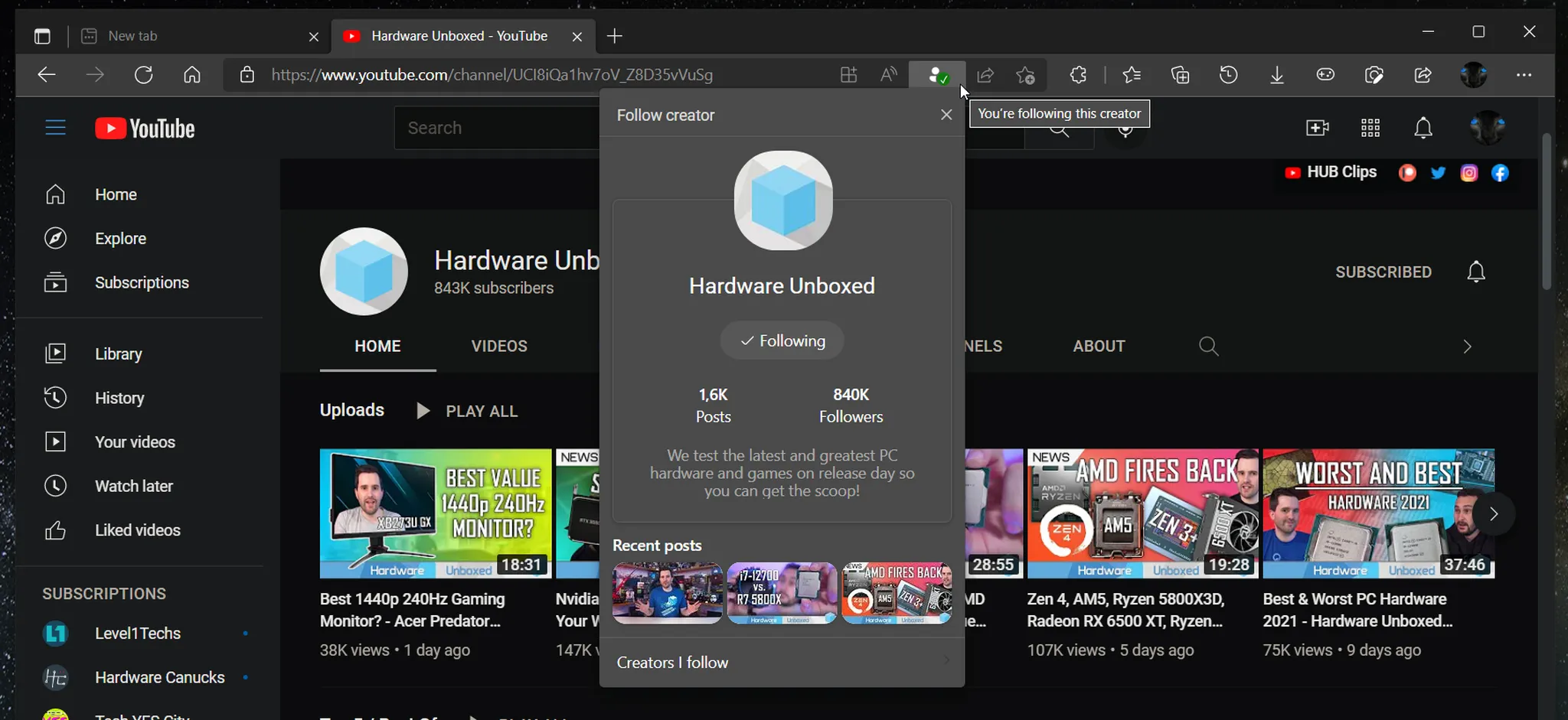Screen dimensions: 1568x720
Task: Toggle channel notification bell beside SUBSCRIBED
Action: (1475, 272)
